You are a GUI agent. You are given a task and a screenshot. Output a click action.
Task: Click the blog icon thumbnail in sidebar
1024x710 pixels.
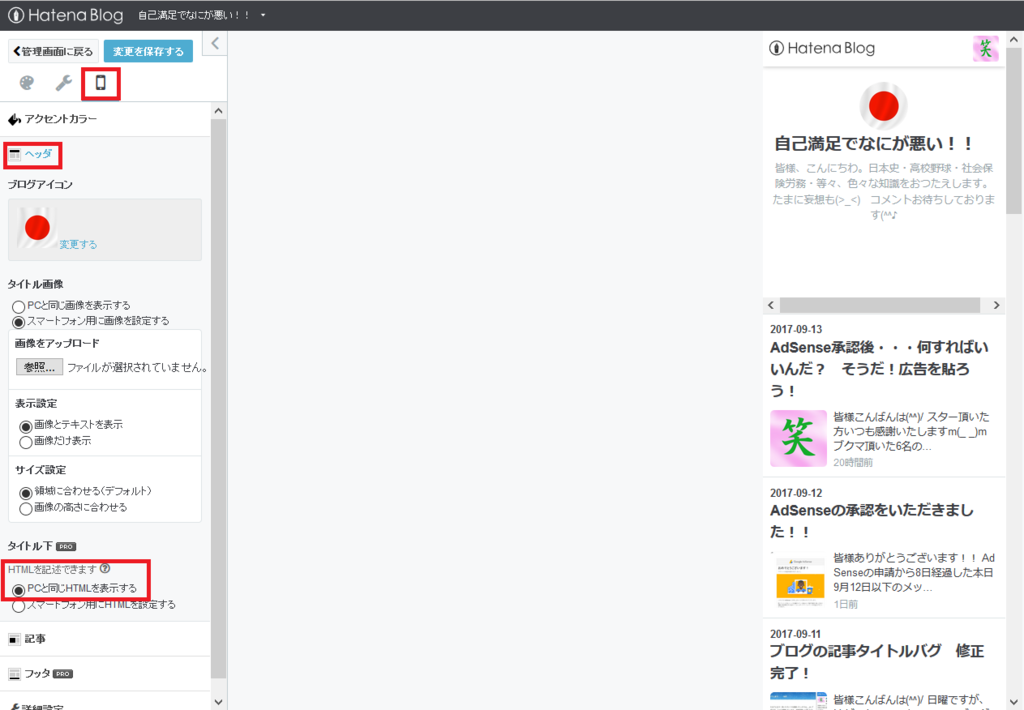[x=37, y=227]
